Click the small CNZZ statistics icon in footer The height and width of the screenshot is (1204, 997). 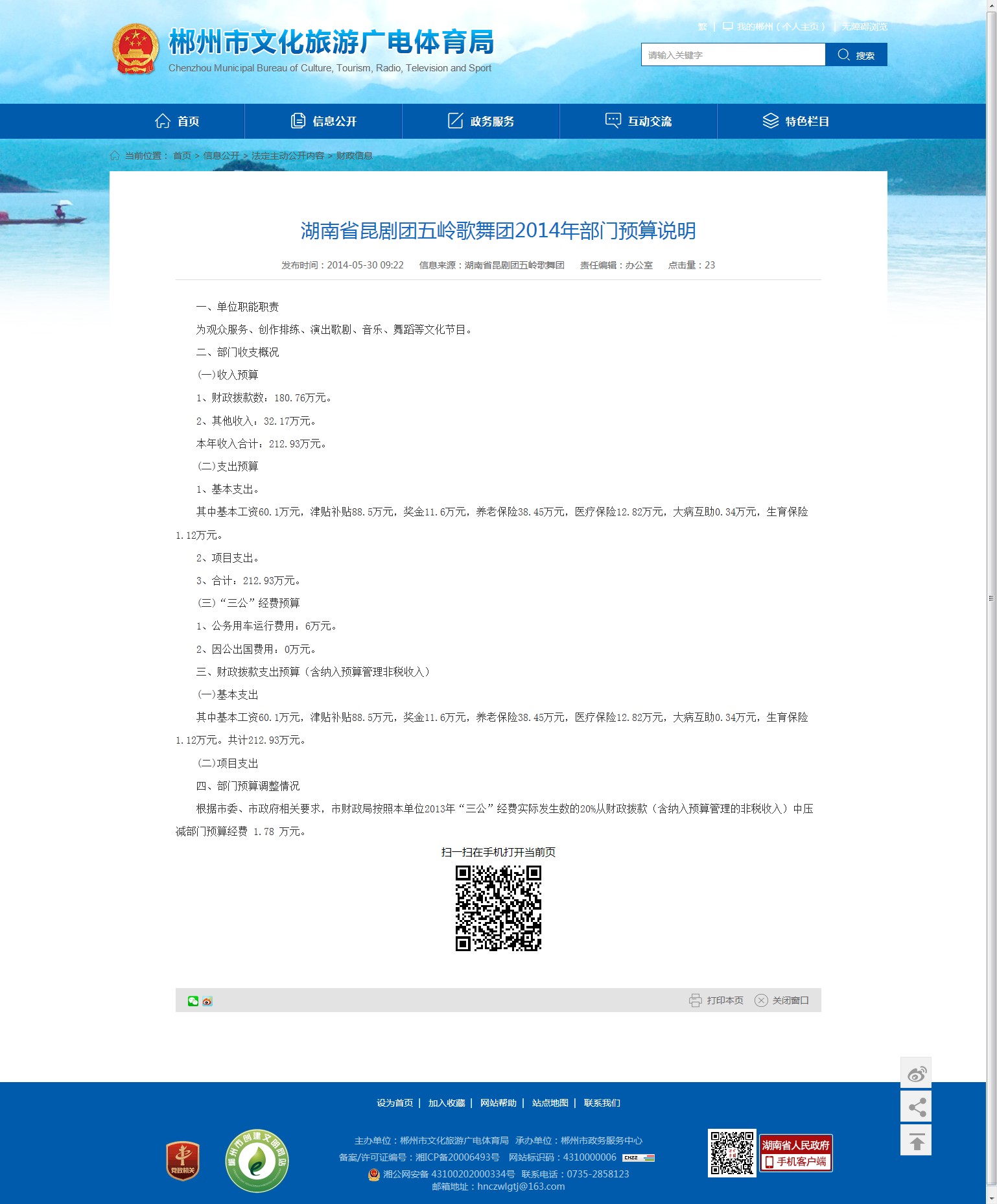(639, 1157)
